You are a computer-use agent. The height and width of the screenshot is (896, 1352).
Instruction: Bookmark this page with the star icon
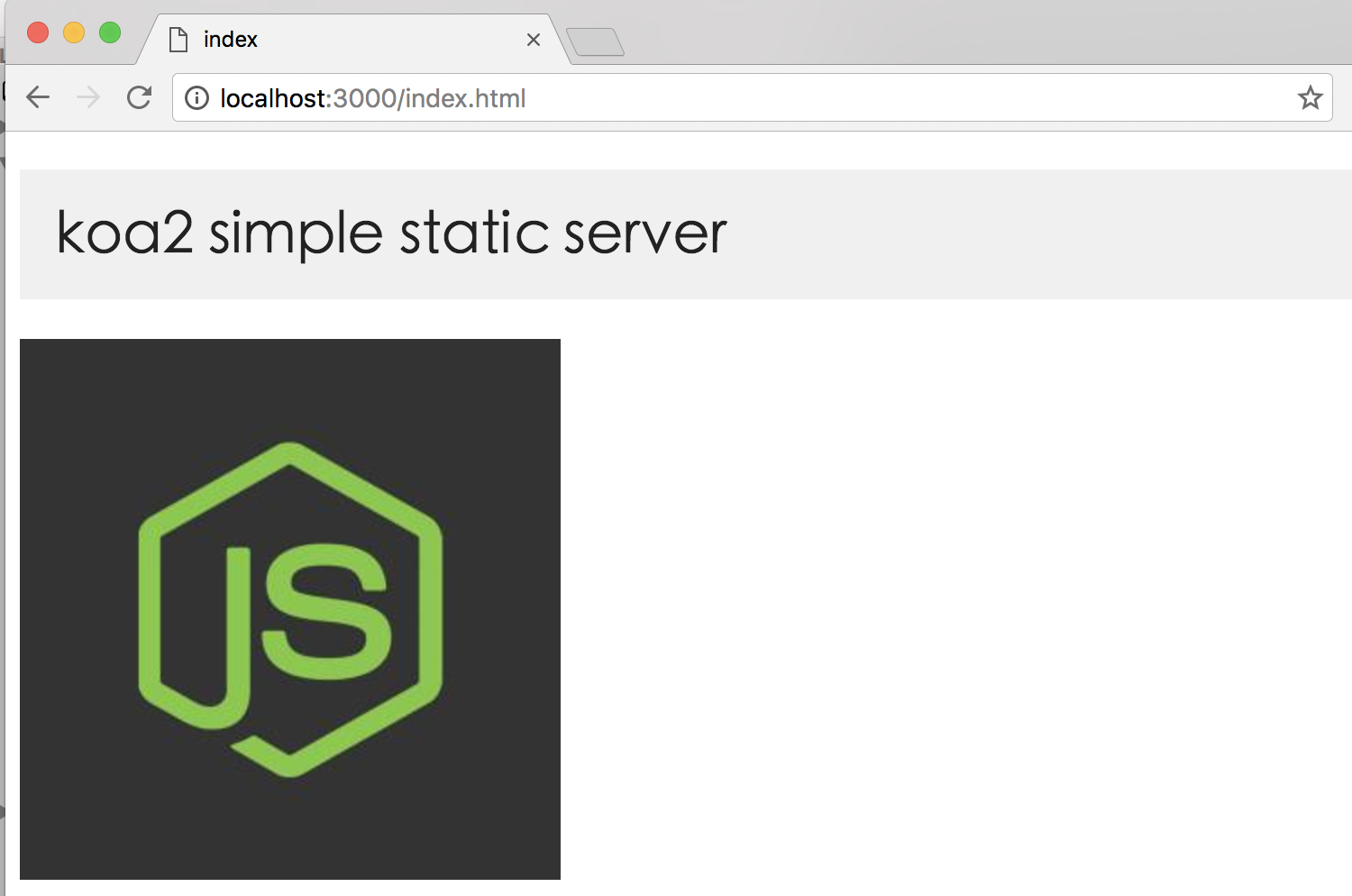1310,97
